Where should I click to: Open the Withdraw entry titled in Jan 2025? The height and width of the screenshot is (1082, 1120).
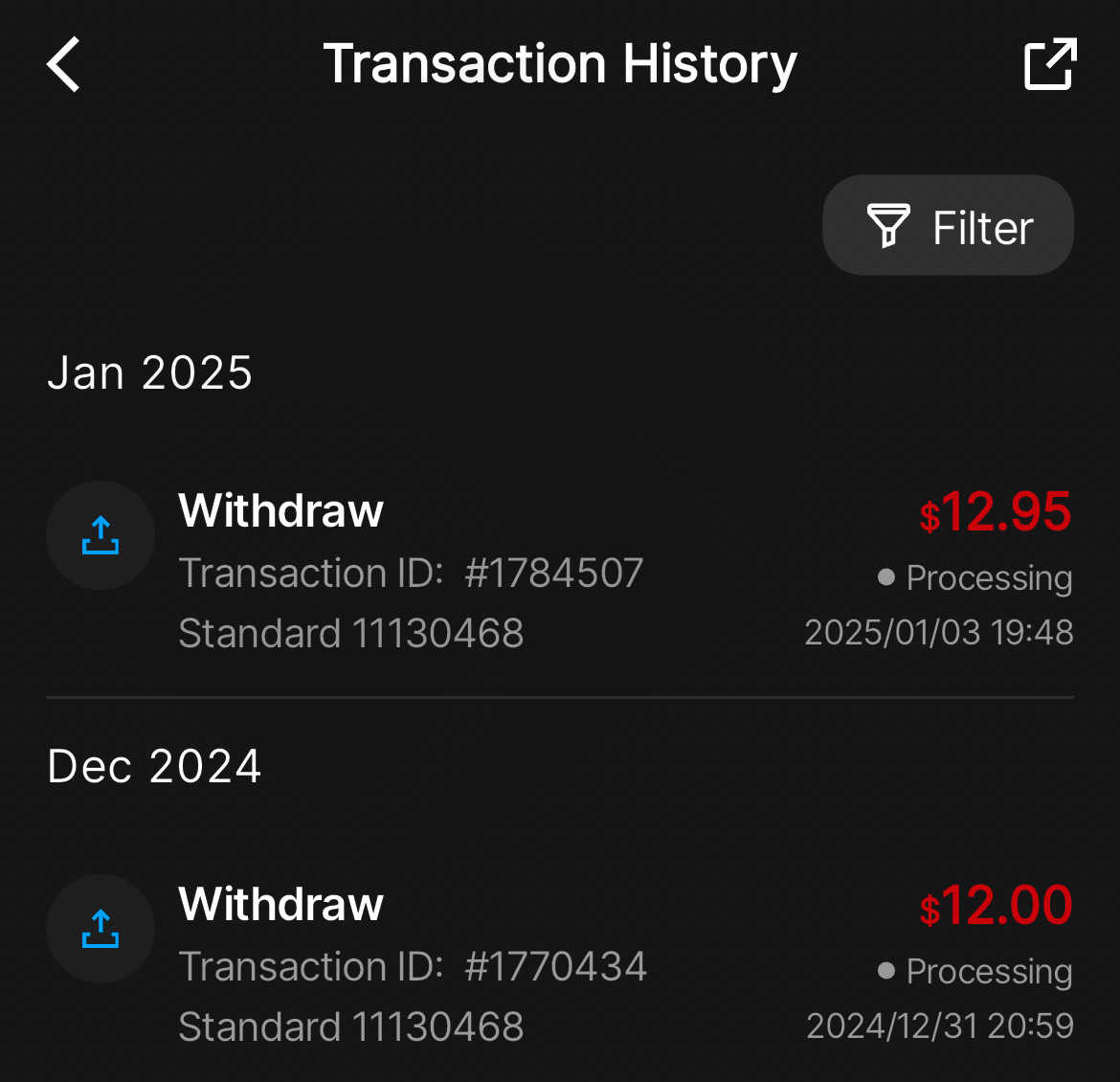click(280, 510)
